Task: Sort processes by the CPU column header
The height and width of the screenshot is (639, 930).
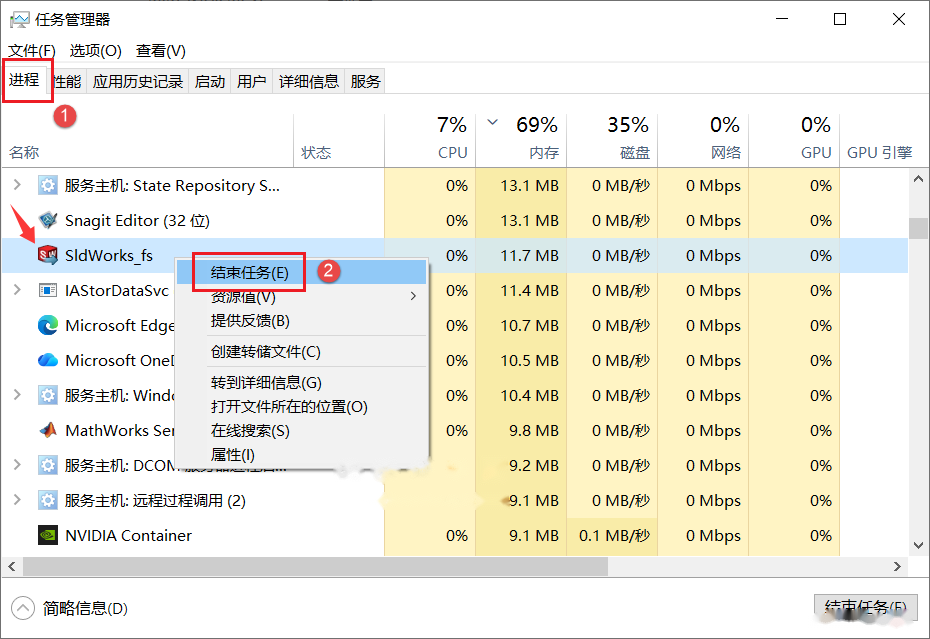Action: click(430, 140)
